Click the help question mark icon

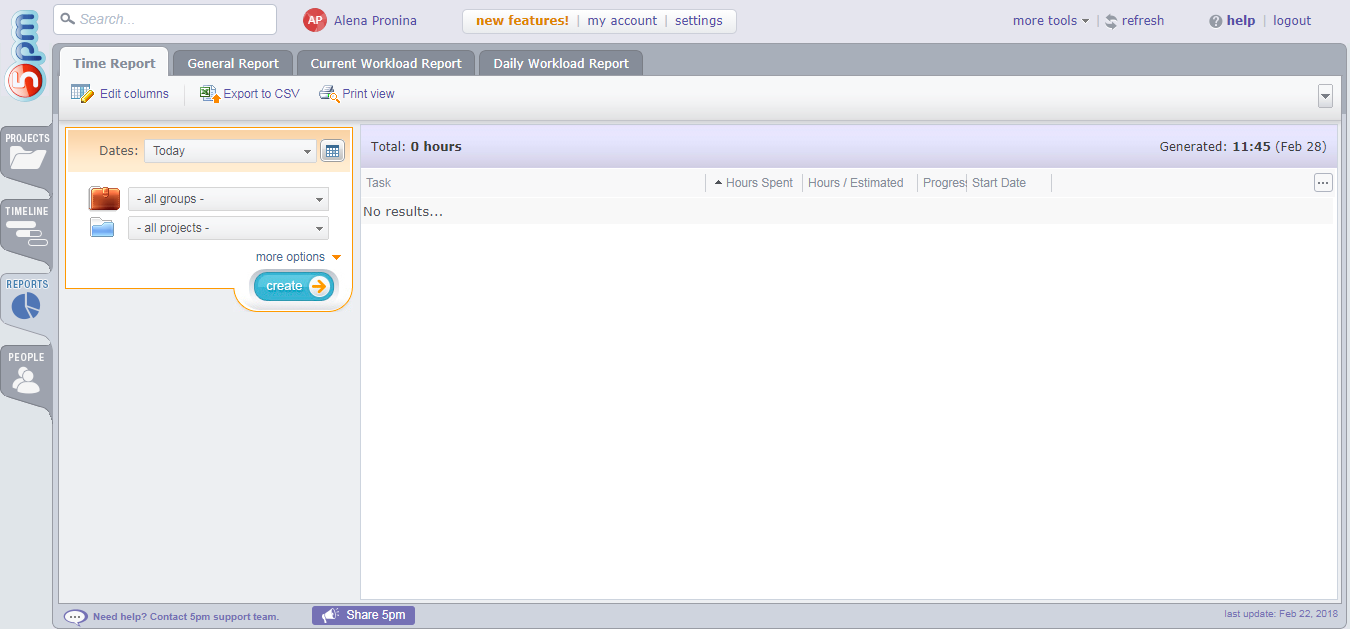(x=1215, y=21)
